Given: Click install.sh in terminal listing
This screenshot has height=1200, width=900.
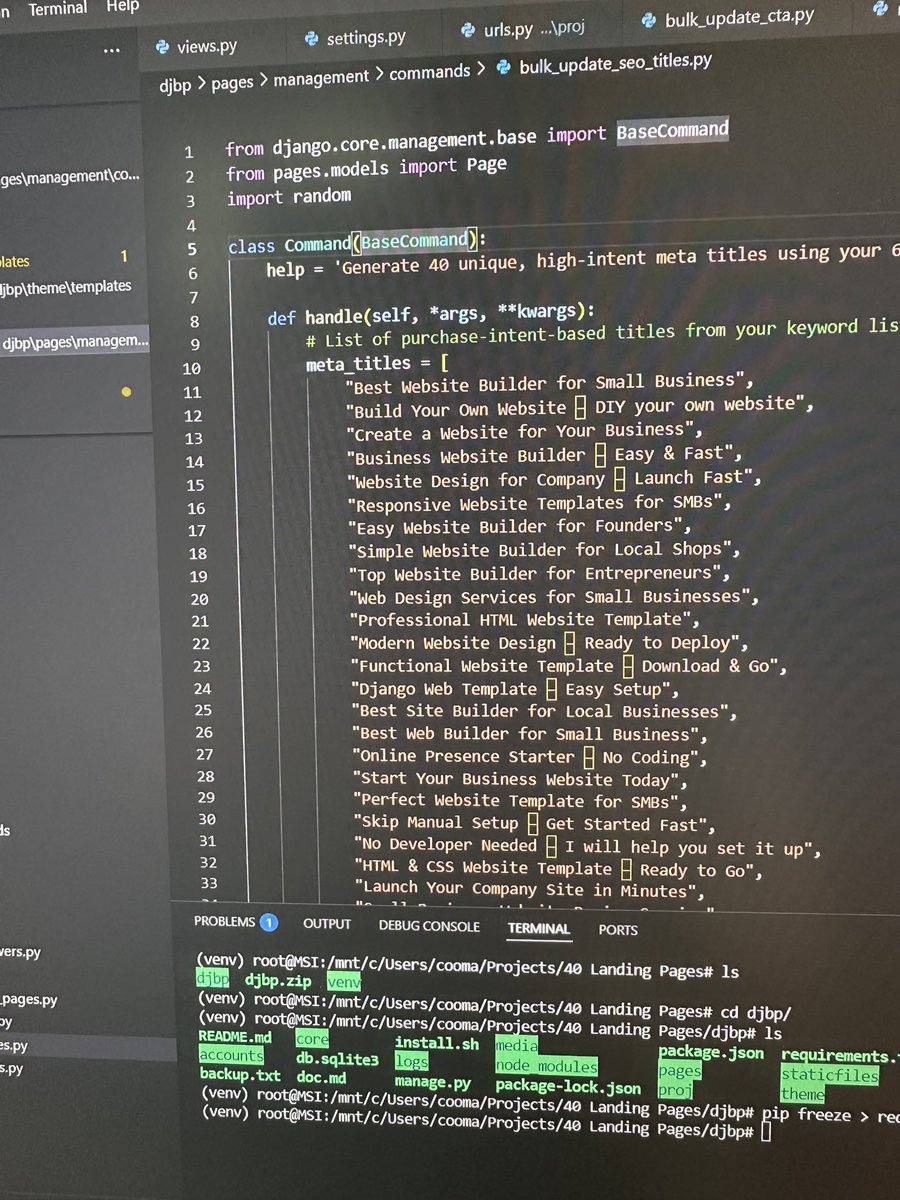Looking at the screenshot, I should coord(436,1044).
